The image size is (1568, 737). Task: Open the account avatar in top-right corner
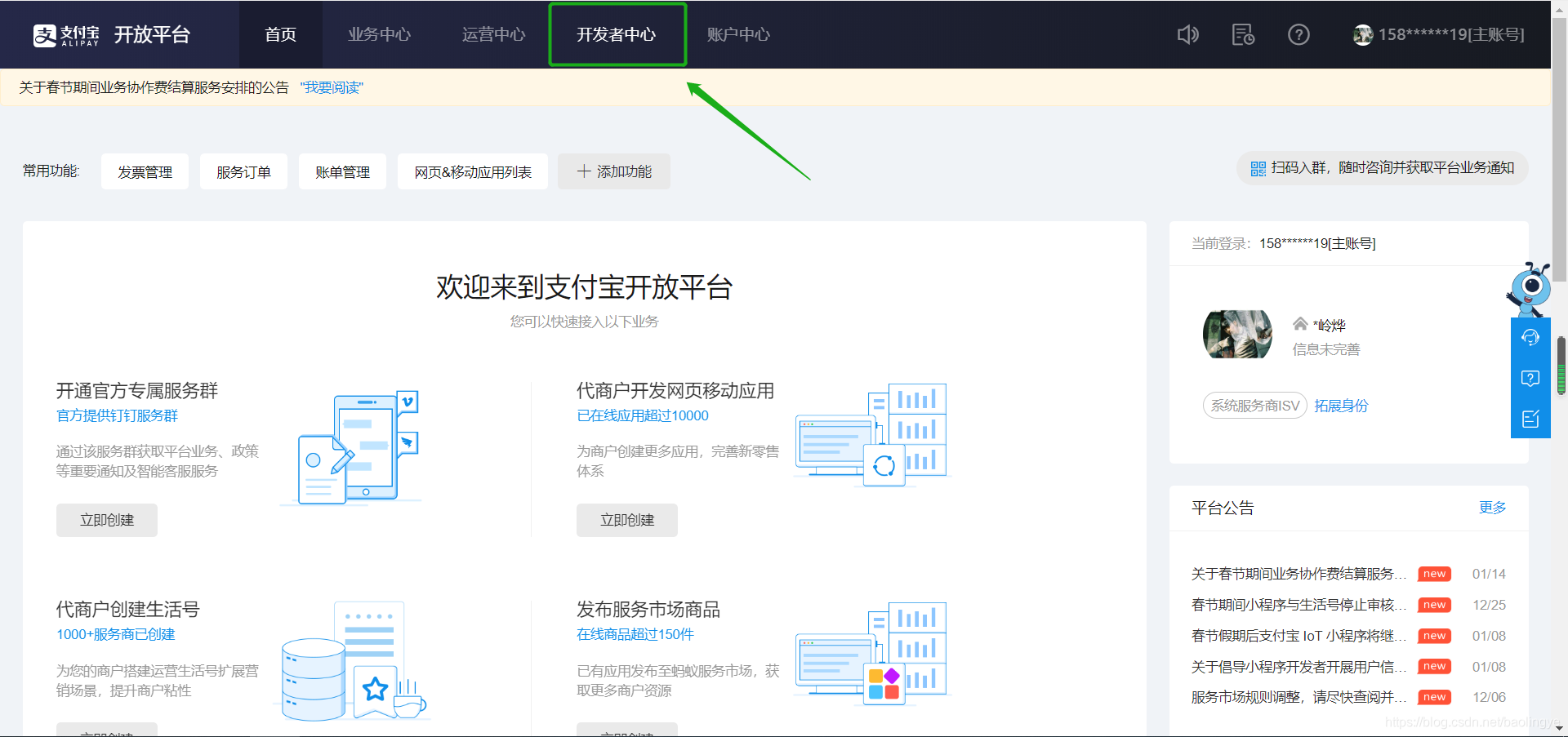(1362, 34)
